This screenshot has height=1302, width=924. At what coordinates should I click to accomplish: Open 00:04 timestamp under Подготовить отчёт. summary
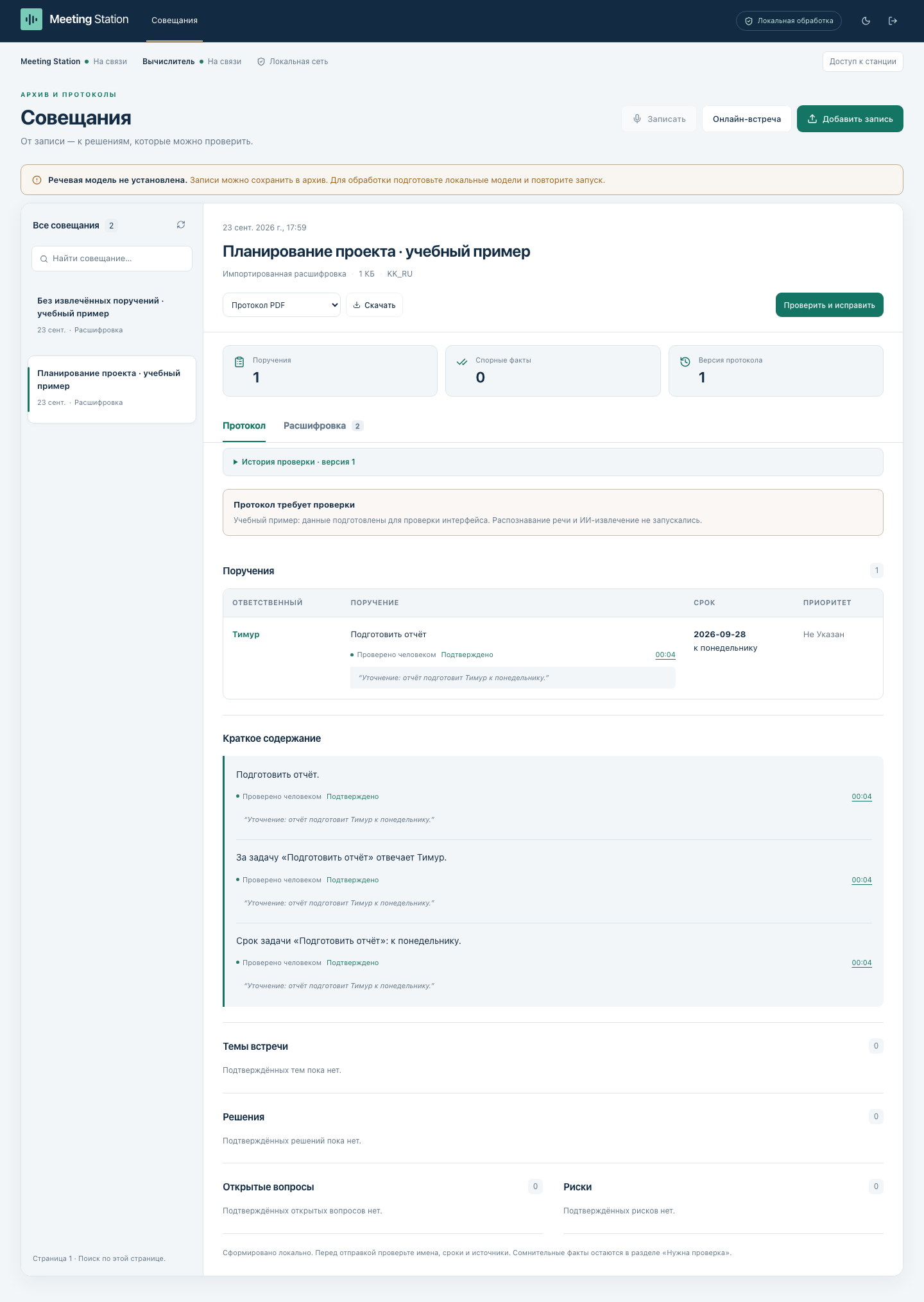(x=862, y=796)
